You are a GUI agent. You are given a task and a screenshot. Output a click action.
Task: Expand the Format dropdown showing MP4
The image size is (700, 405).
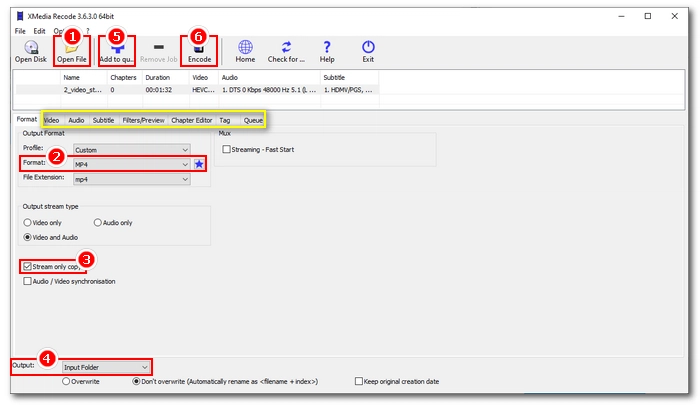coord(132,164)
